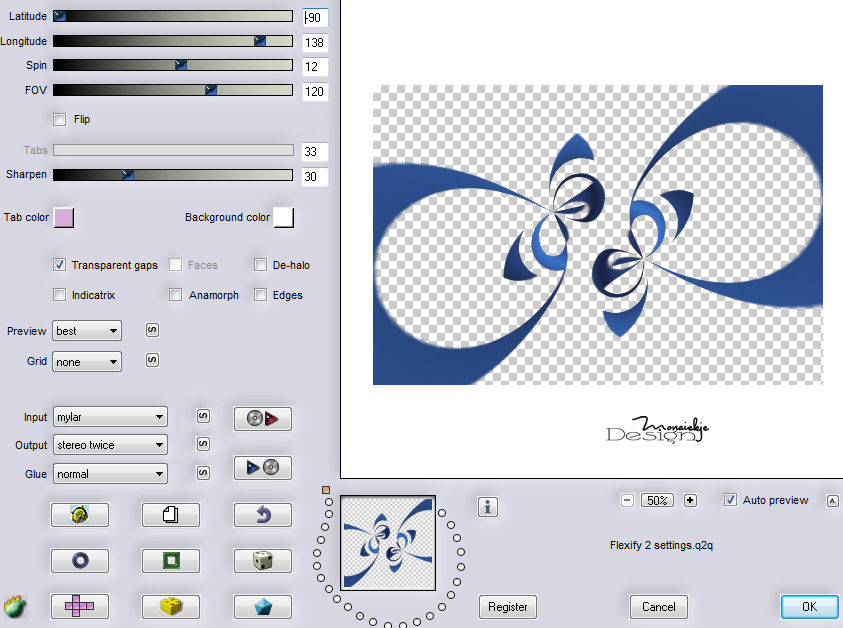843x628 pixels.
Task: Disable the Auto preview checkbox
Action: click(730, 500)
